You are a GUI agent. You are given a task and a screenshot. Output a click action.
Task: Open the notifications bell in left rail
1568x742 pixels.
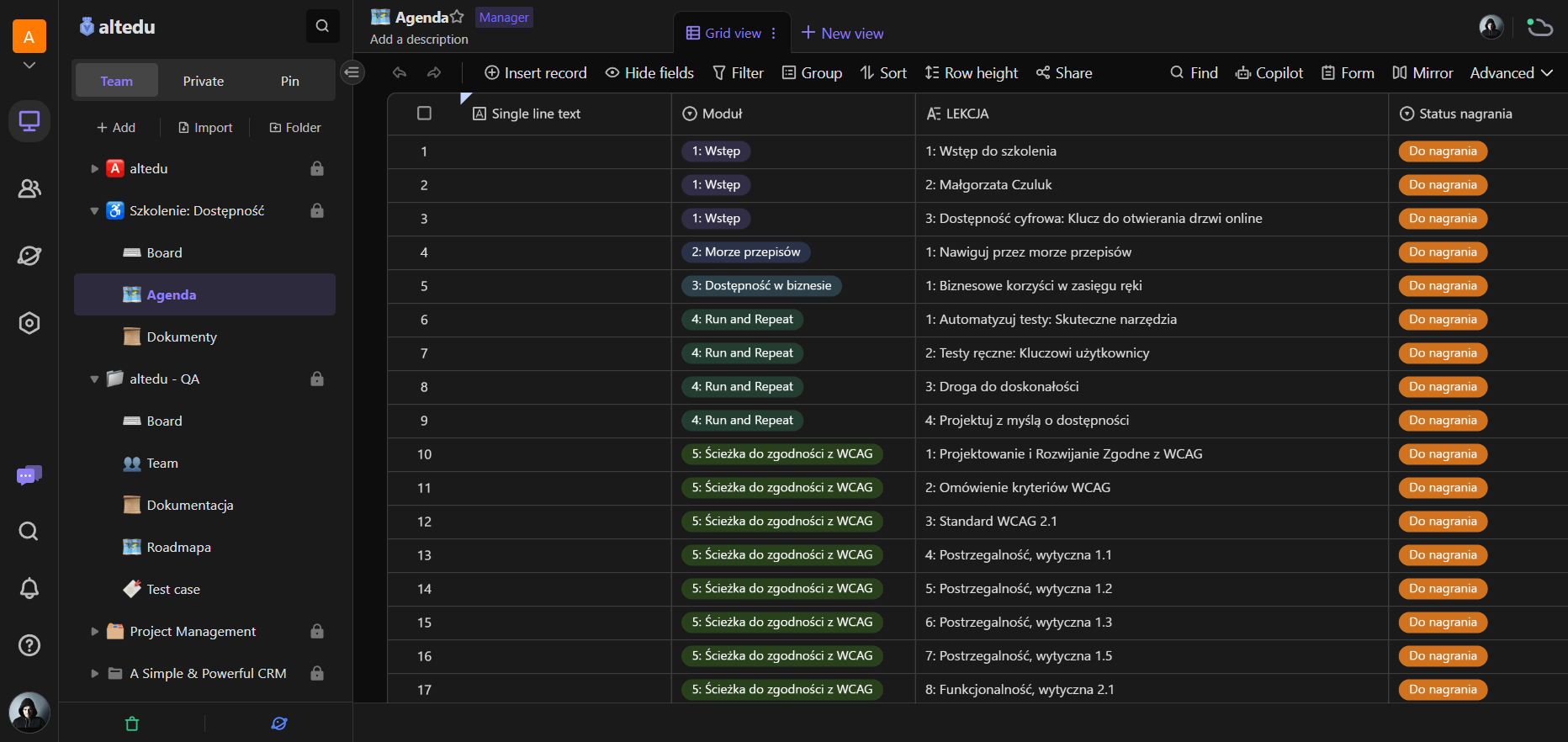coord(29,588)
